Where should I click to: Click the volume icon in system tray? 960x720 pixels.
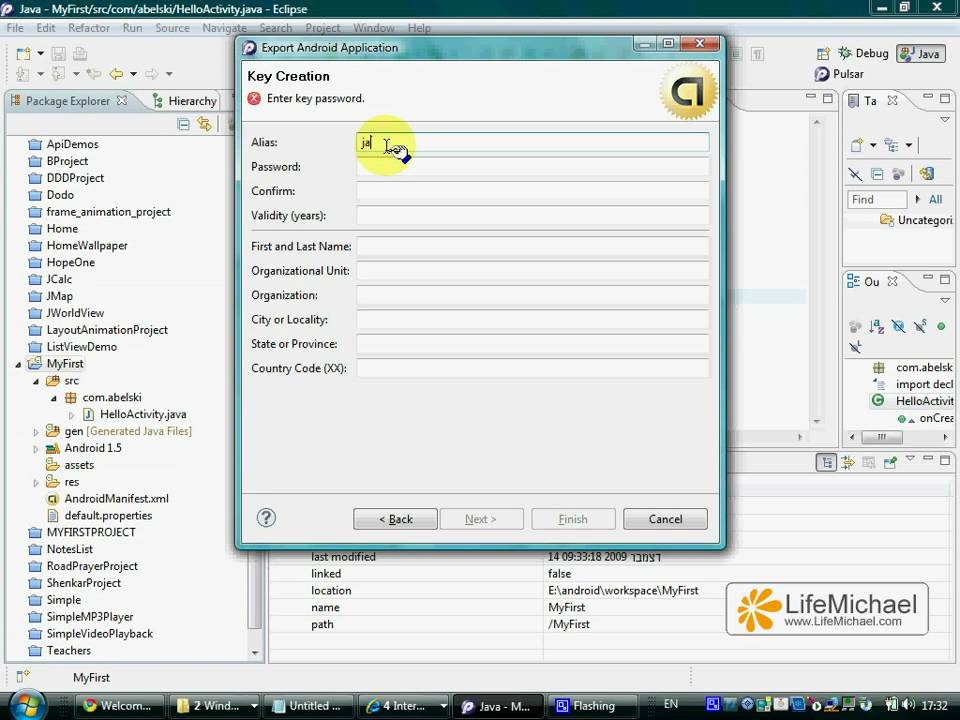pyautogui.click(x=908, y=705)
